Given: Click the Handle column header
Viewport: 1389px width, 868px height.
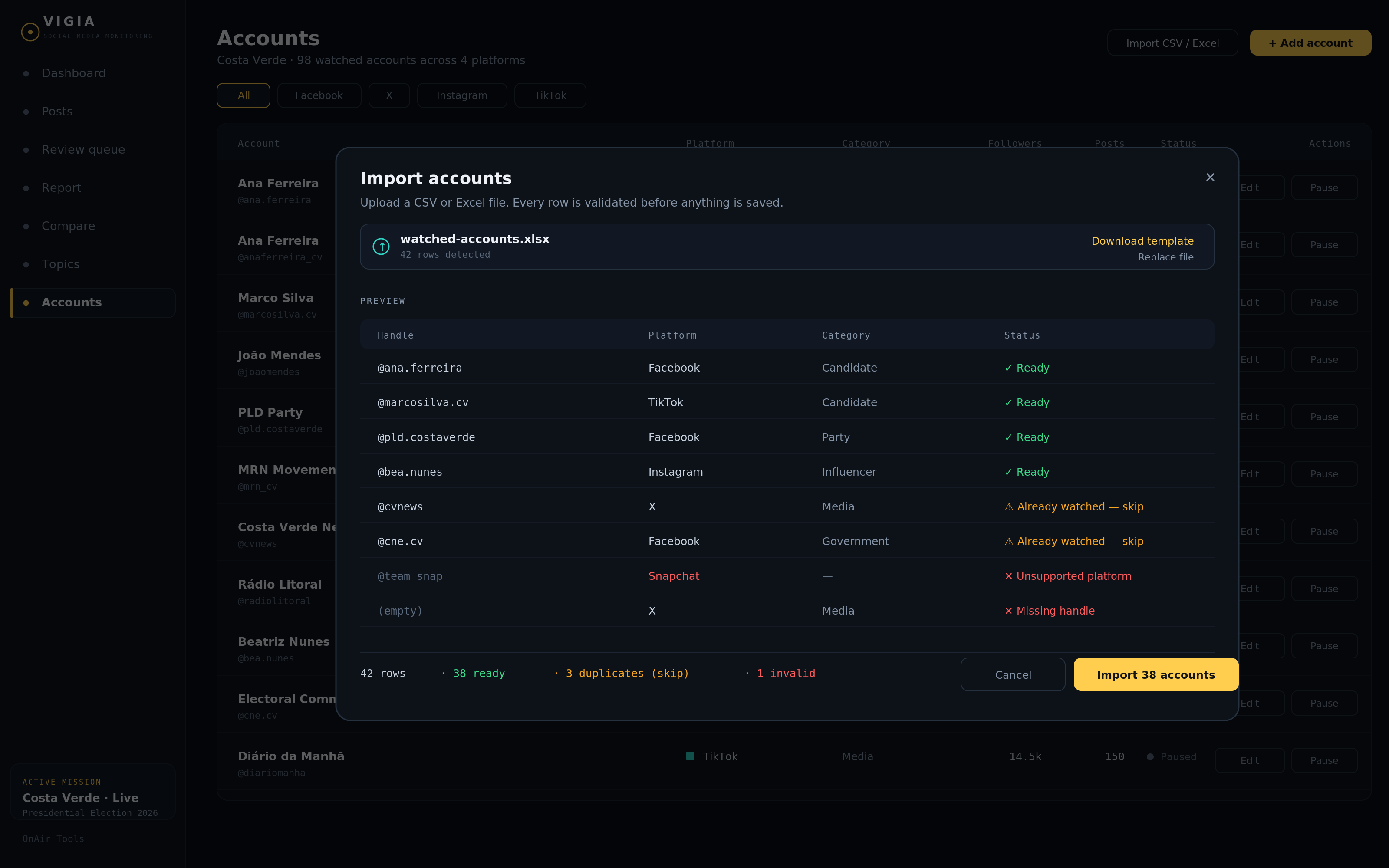Looking at the screenshot, I should click(x=395, y=335).
